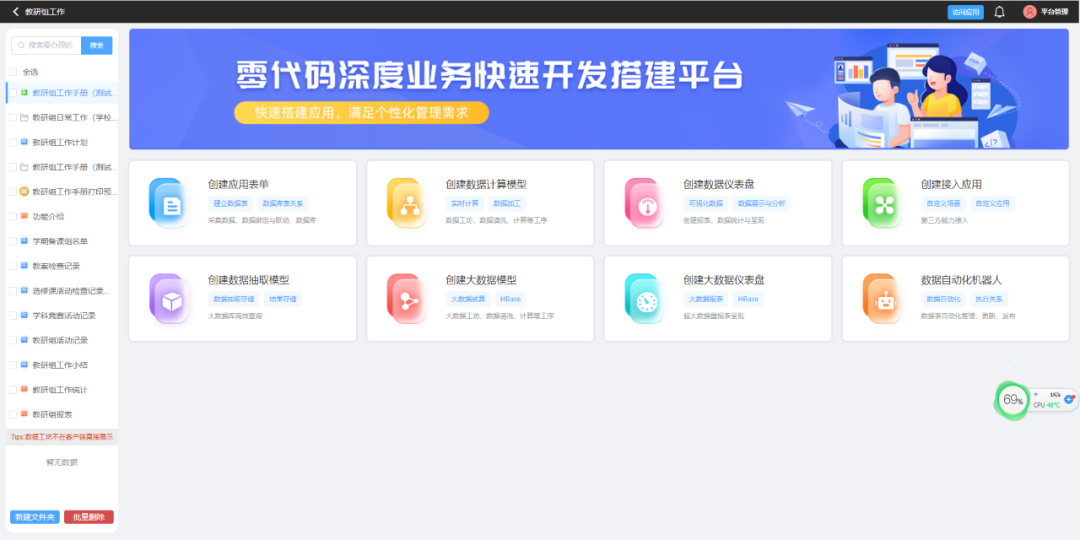
Task: Click the blue plus icon on CPU widget
Action: pyautogui.click(x=1069, y=399)
